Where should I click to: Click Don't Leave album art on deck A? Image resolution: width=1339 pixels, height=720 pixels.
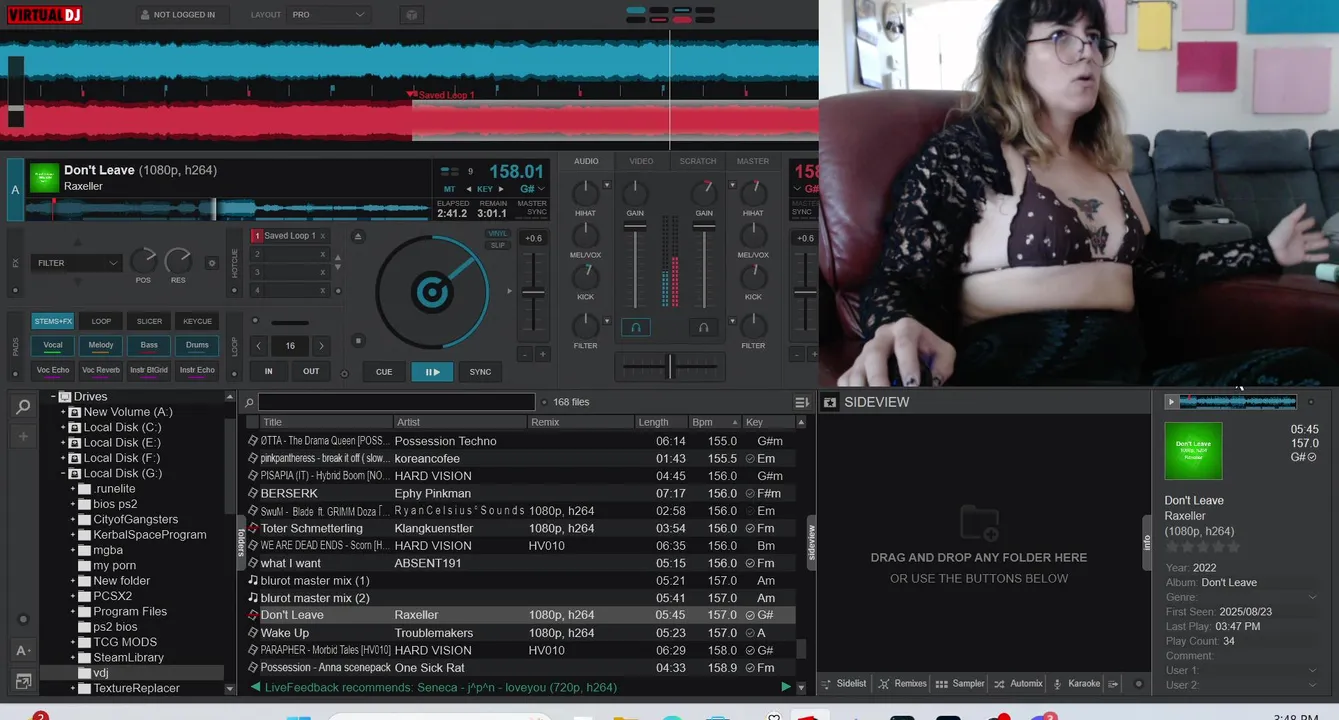click(44, 178)
